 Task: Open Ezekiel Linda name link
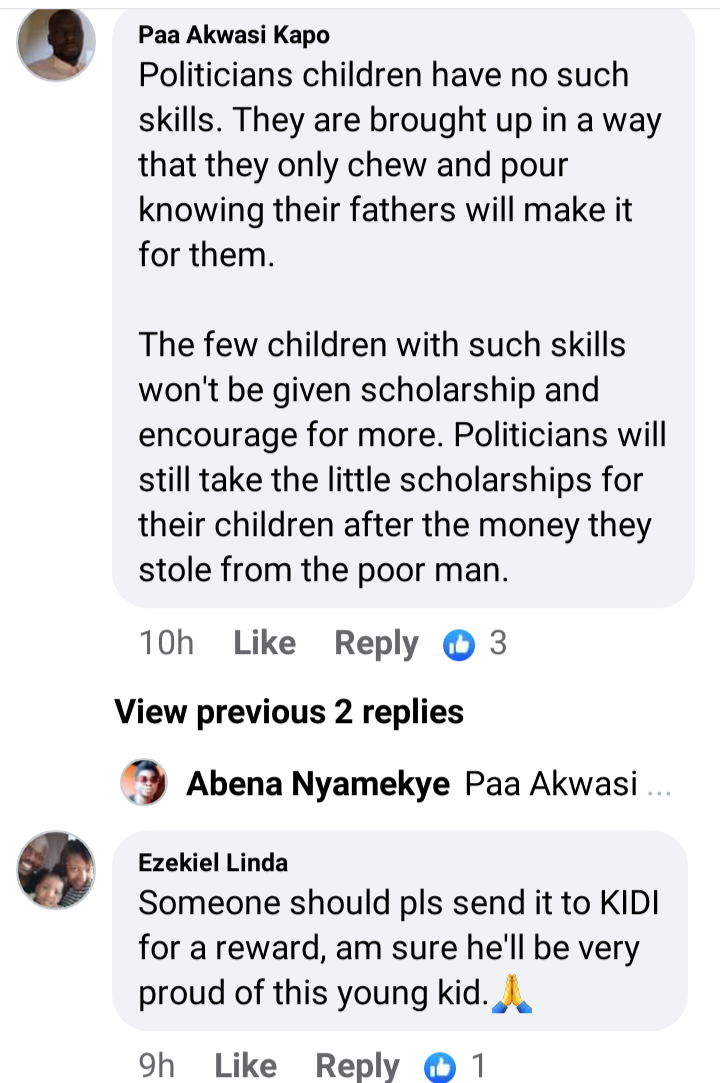[x=213, y=862]
